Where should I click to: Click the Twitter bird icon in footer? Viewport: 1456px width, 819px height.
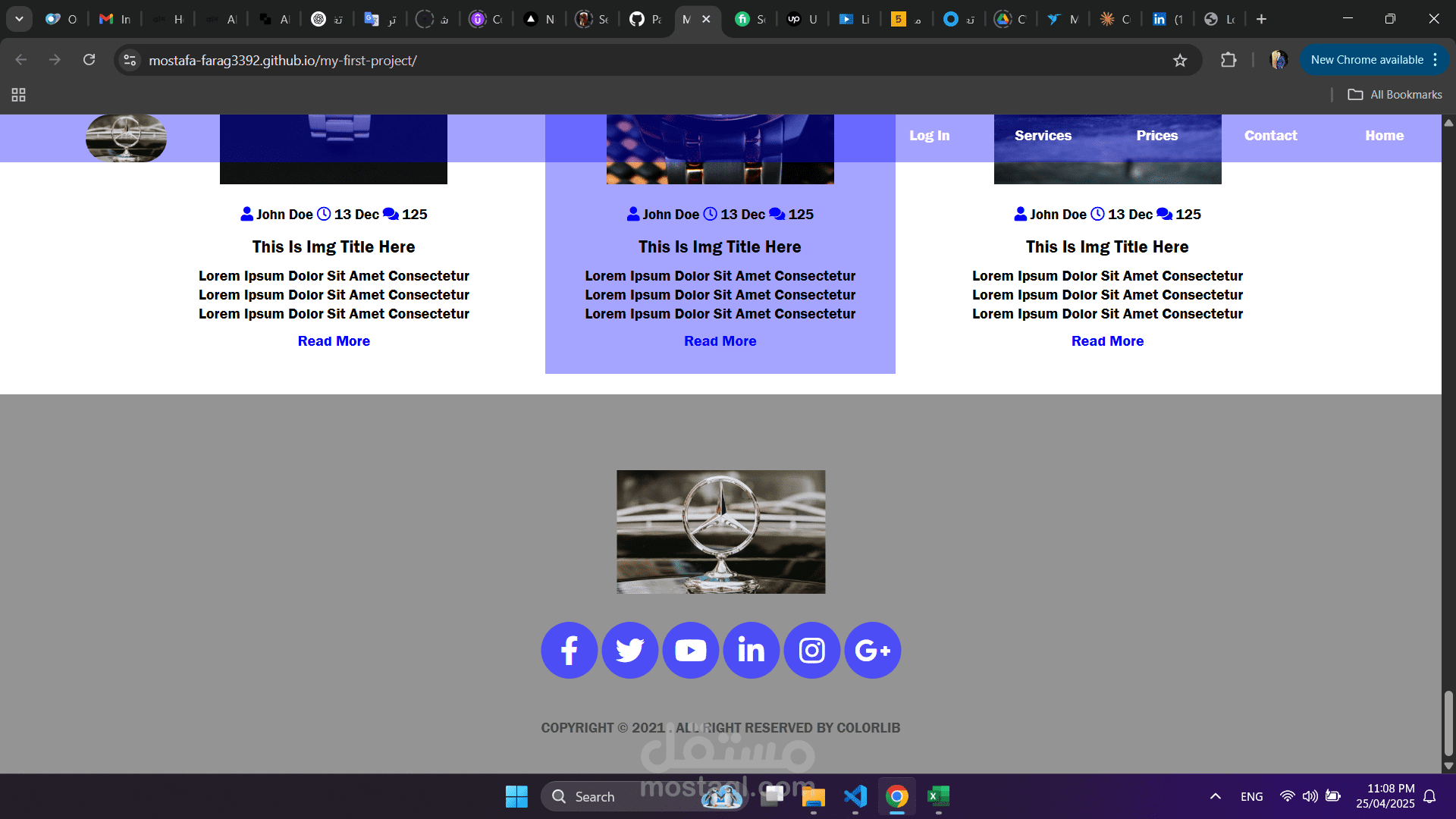[x=629, y=651]
